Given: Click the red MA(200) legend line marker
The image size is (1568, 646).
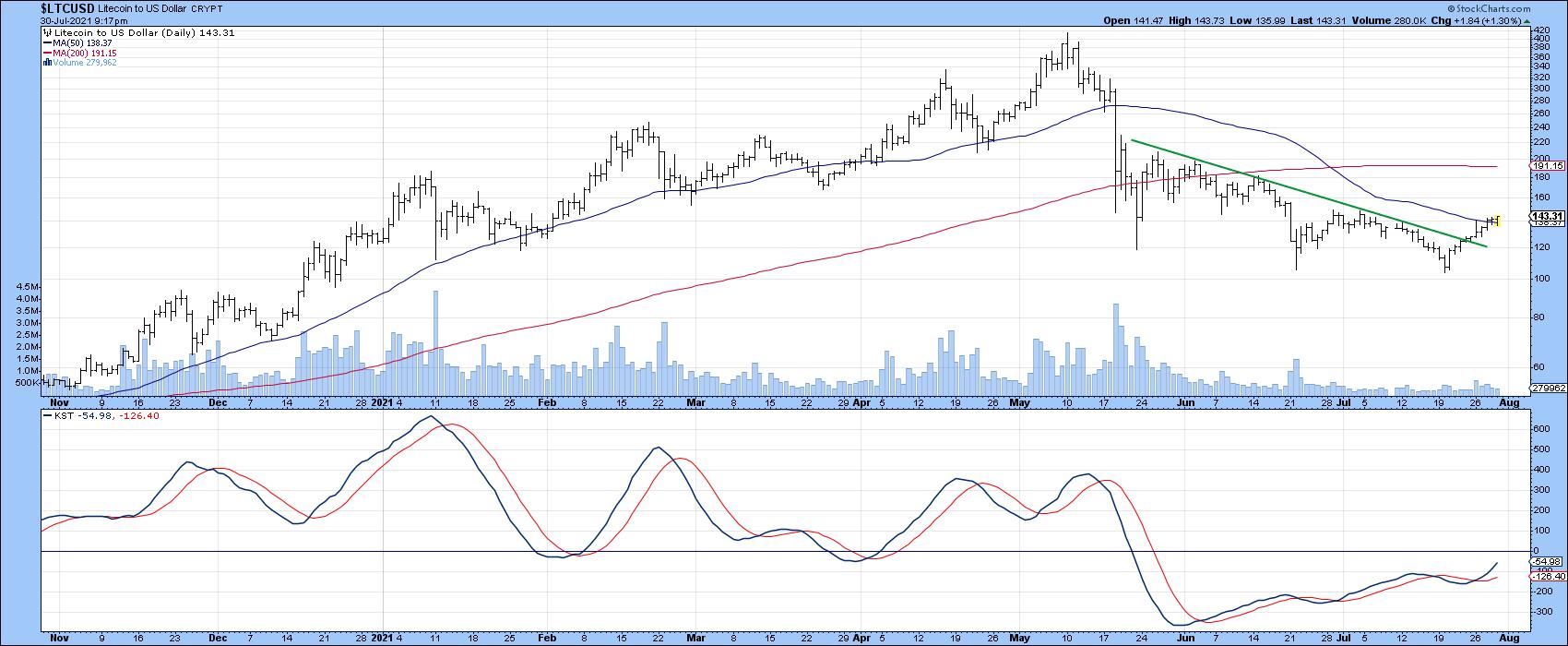Looking at the screenshot, I should 48,53.
